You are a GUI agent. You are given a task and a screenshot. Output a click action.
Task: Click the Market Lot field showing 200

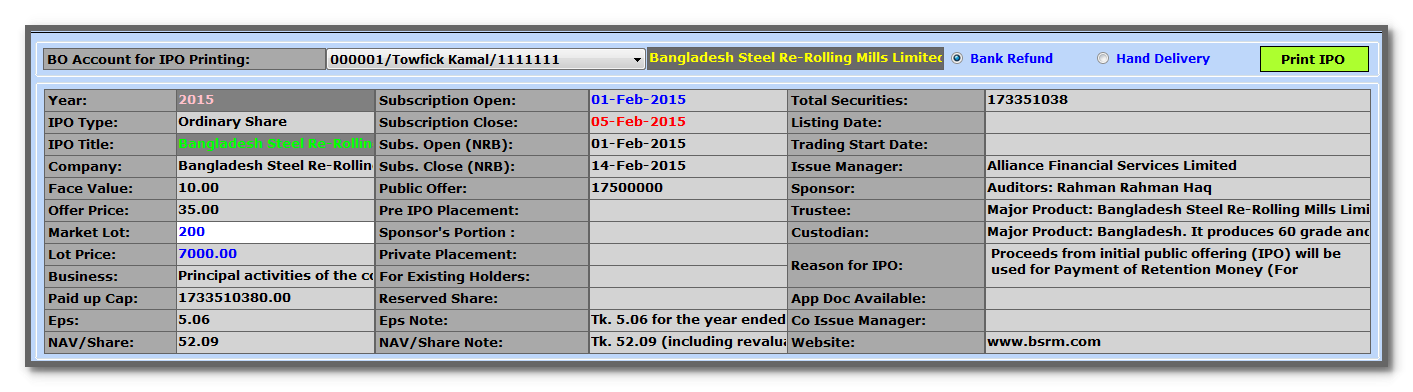coord(275,232)
